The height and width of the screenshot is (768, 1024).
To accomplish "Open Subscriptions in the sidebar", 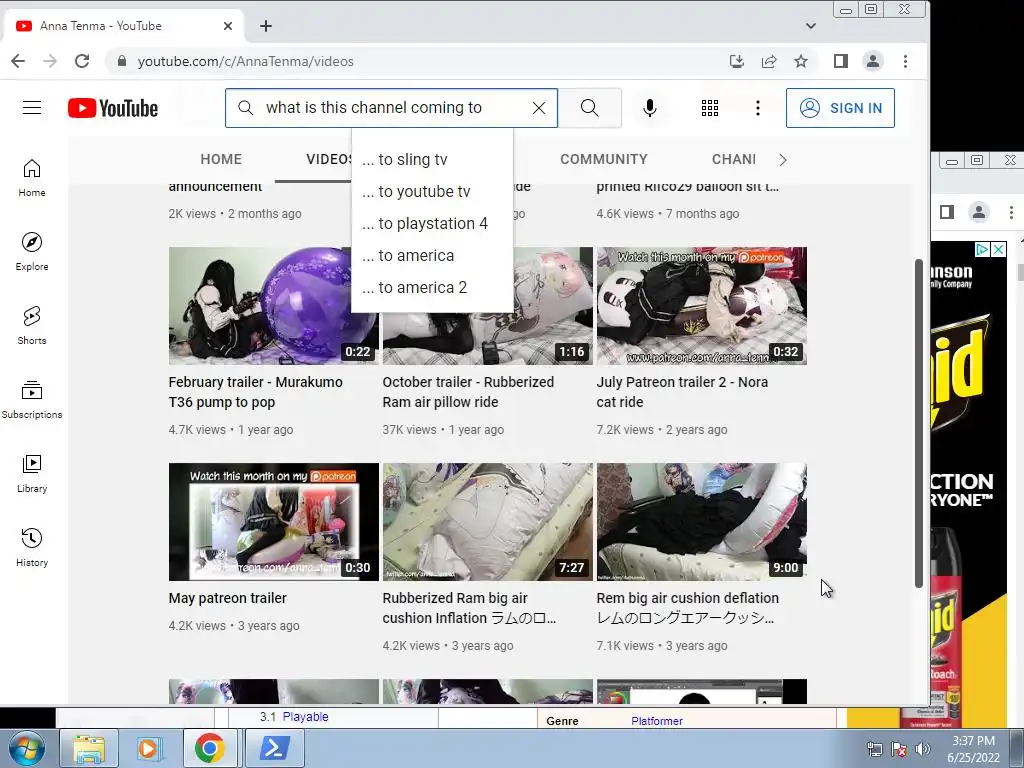I will point(32,399).
